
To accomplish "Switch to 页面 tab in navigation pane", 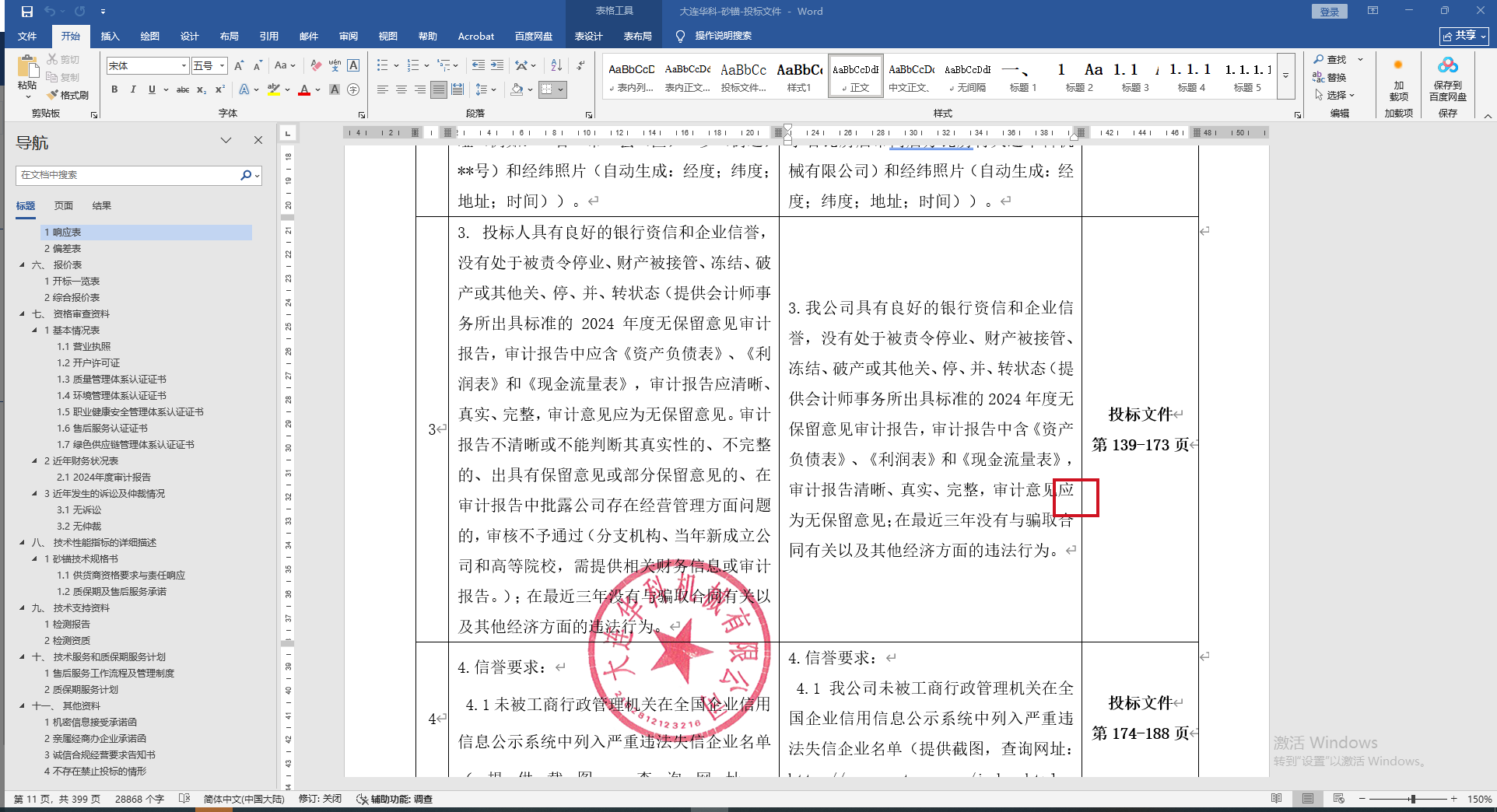I will tap(64, 205).
